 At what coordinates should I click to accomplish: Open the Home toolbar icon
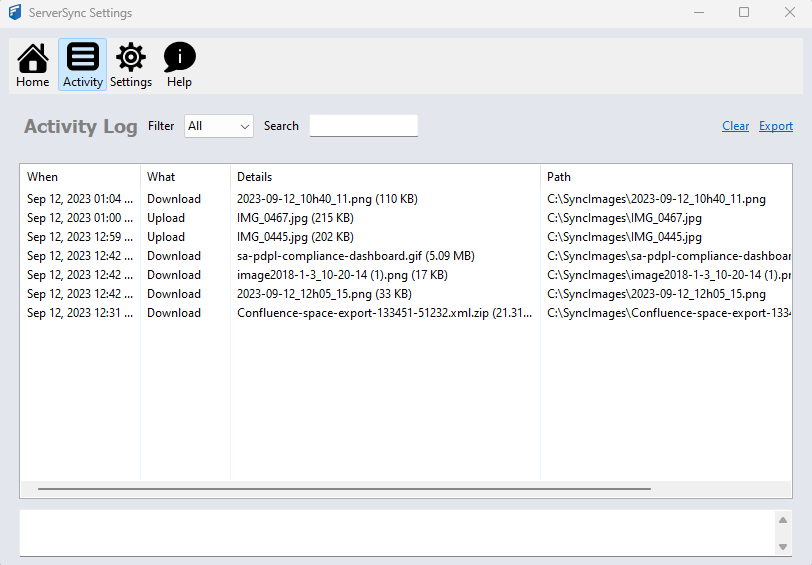coord(32,65)
